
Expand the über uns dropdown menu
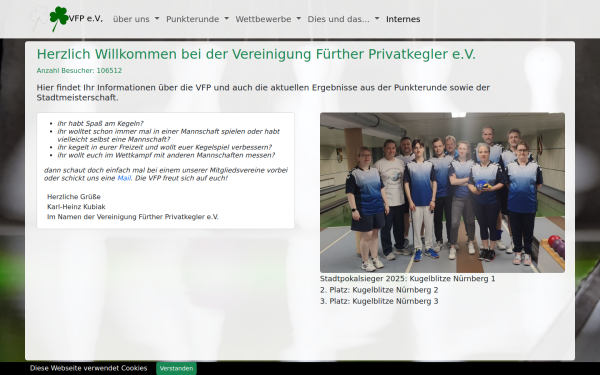(136, 19)
